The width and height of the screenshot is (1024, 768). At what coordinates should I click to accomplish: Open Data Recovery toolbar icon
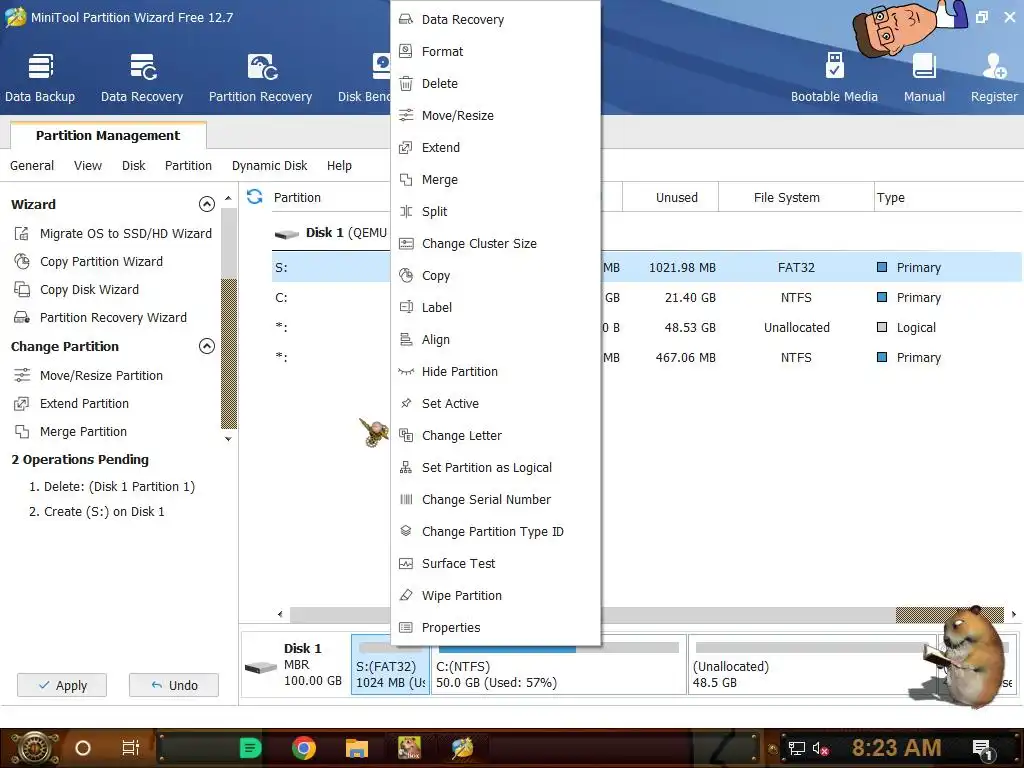point(142,78)
